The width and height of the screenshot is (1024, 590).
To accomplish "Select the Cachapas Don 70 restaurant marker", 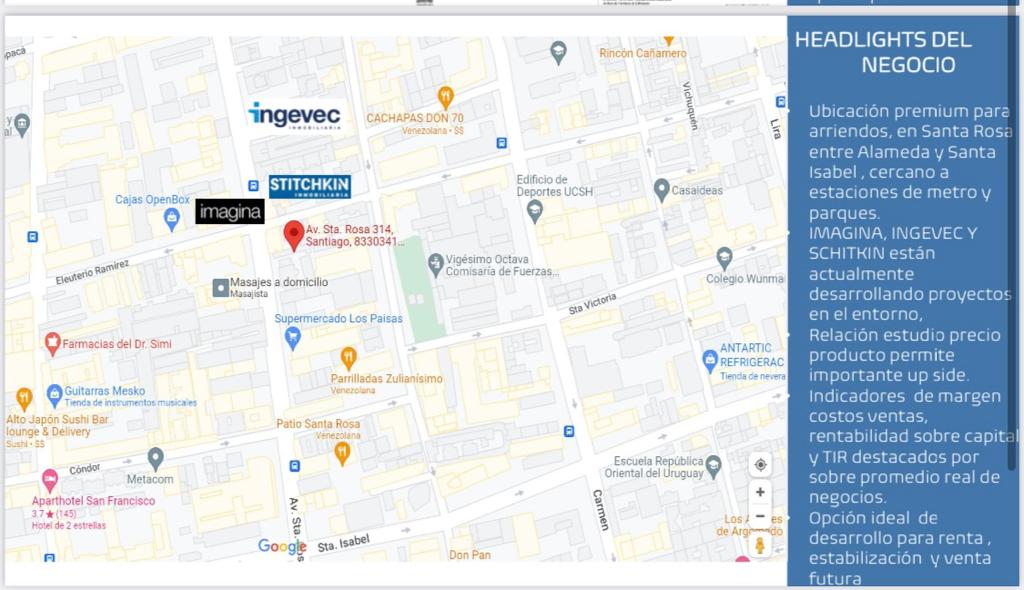I will pos(445,97).
